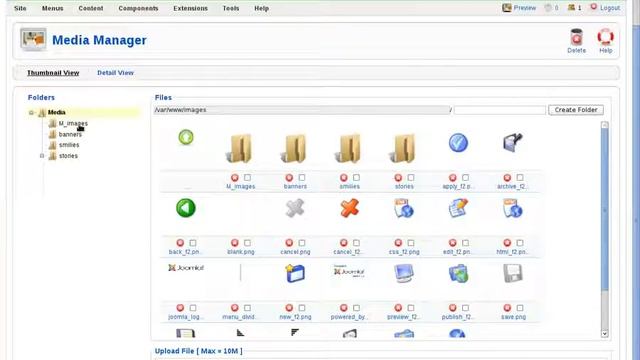Click the css_f2.png image icon

coord(404,208)
